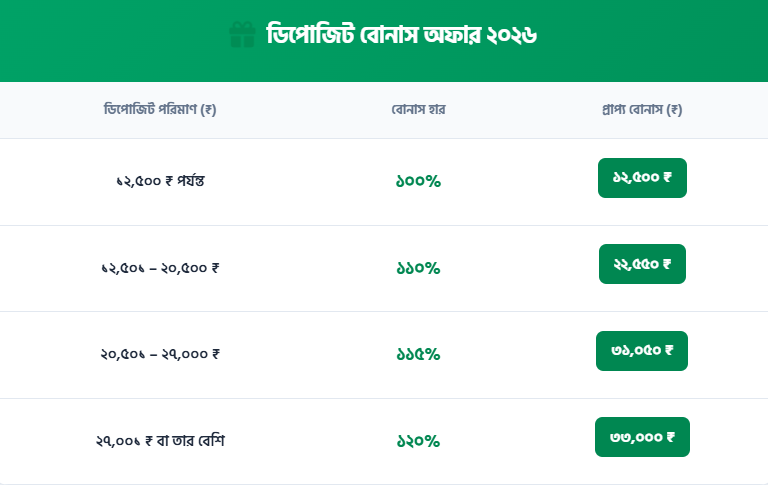Click the gift box icon in header
The width and height of the screenshot is (768, 485).
pos(242,36)
